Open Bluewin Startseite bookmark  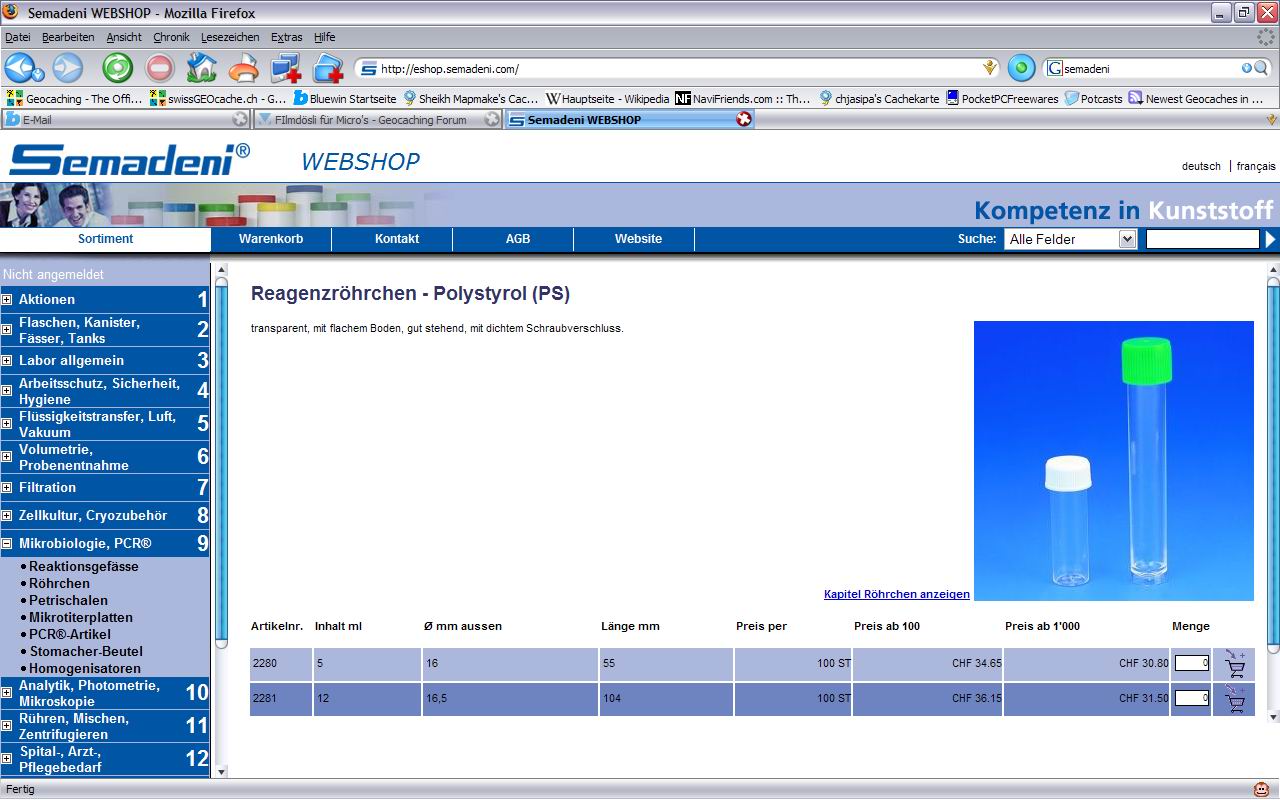pyautogui.click(x=344, y=99)
